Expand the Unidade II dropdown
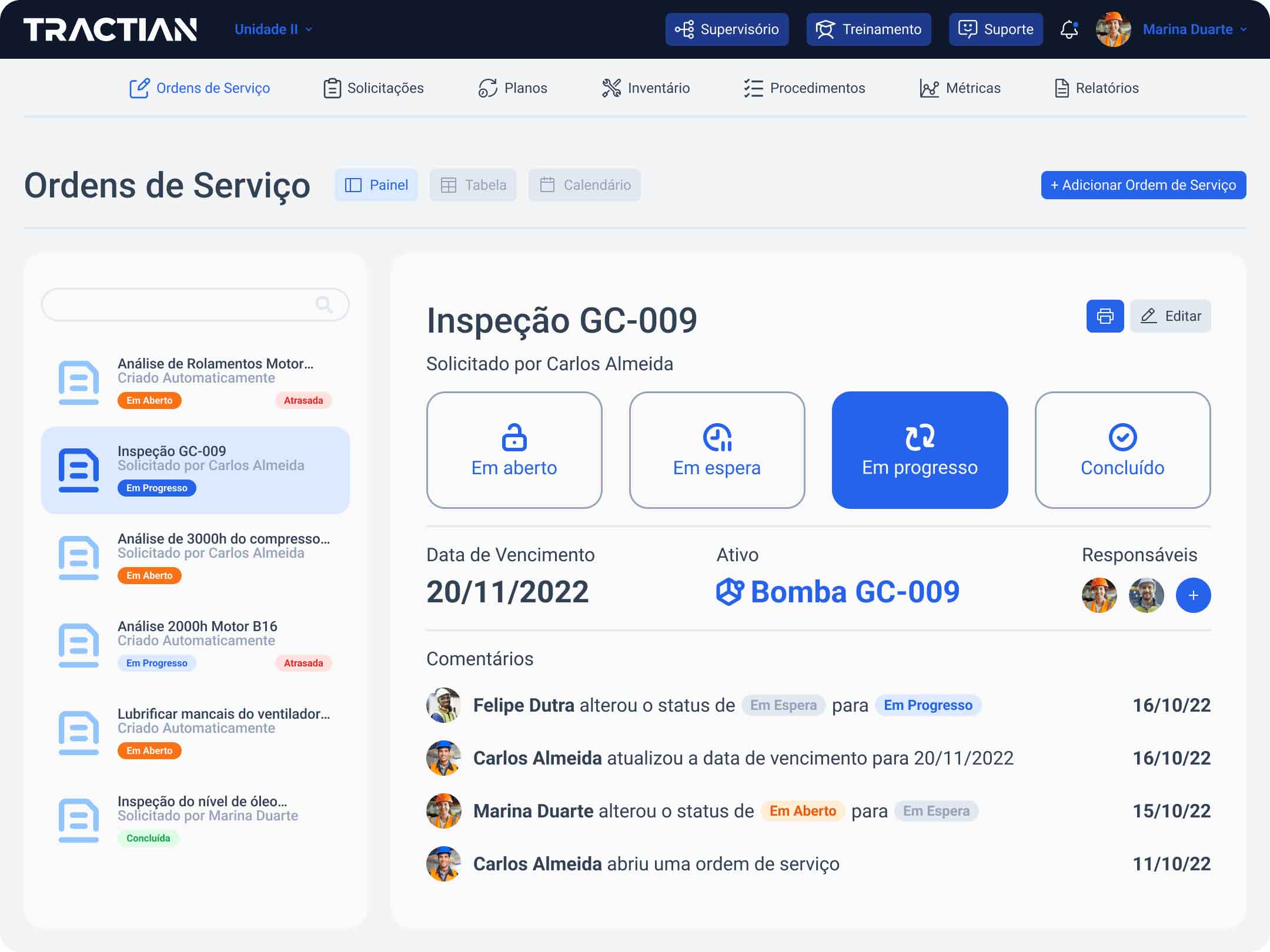 click(273, 29)
